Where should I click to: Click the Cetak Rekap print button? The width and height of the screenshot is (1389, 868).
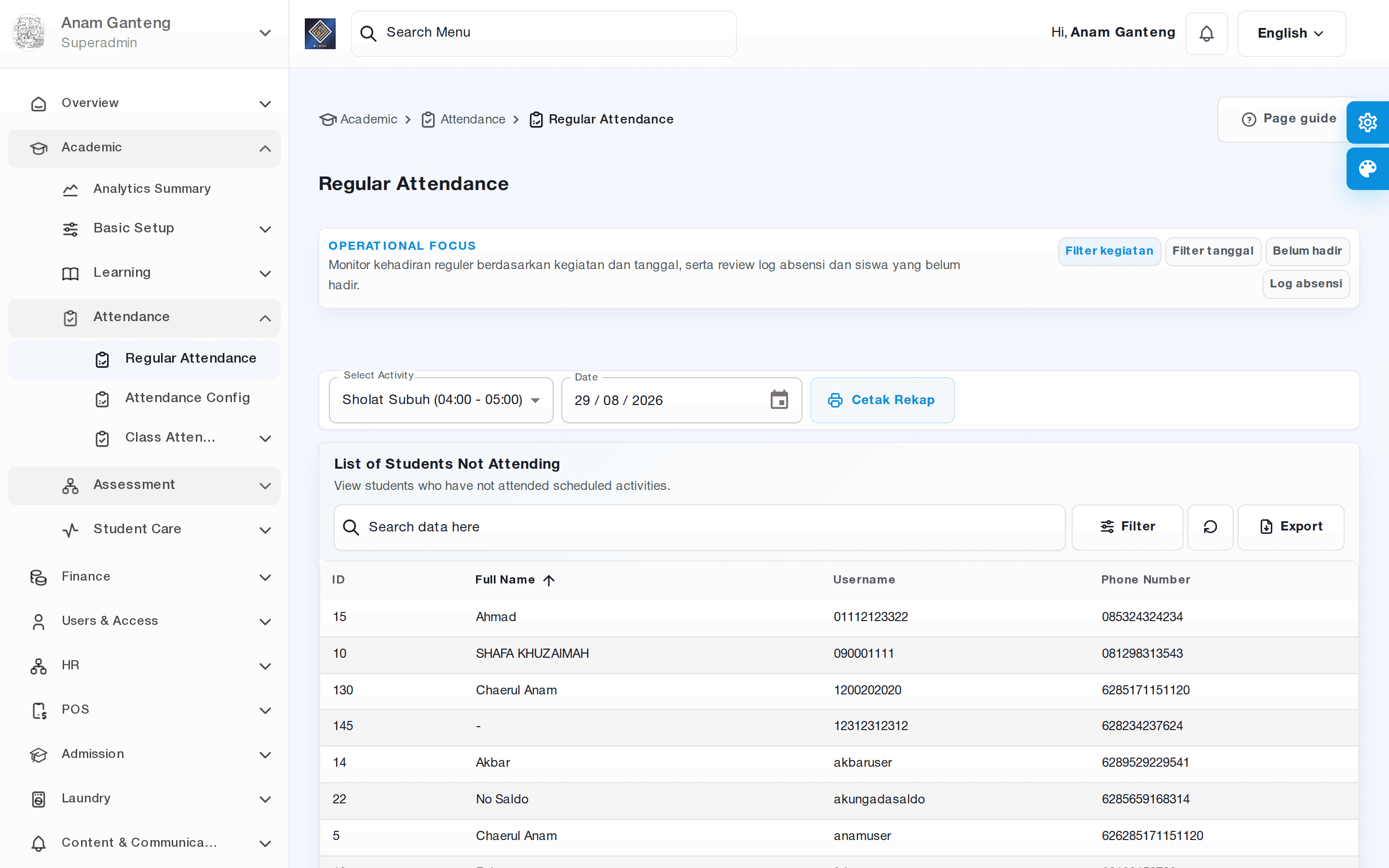coord(882,400)
